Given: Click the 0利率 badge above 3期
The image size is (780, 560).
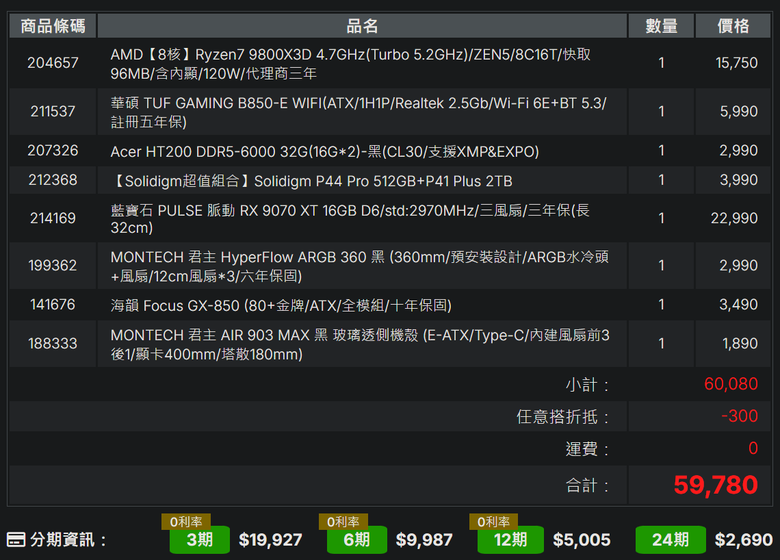Looking at the screenshot, I should [x=186, y=522].
